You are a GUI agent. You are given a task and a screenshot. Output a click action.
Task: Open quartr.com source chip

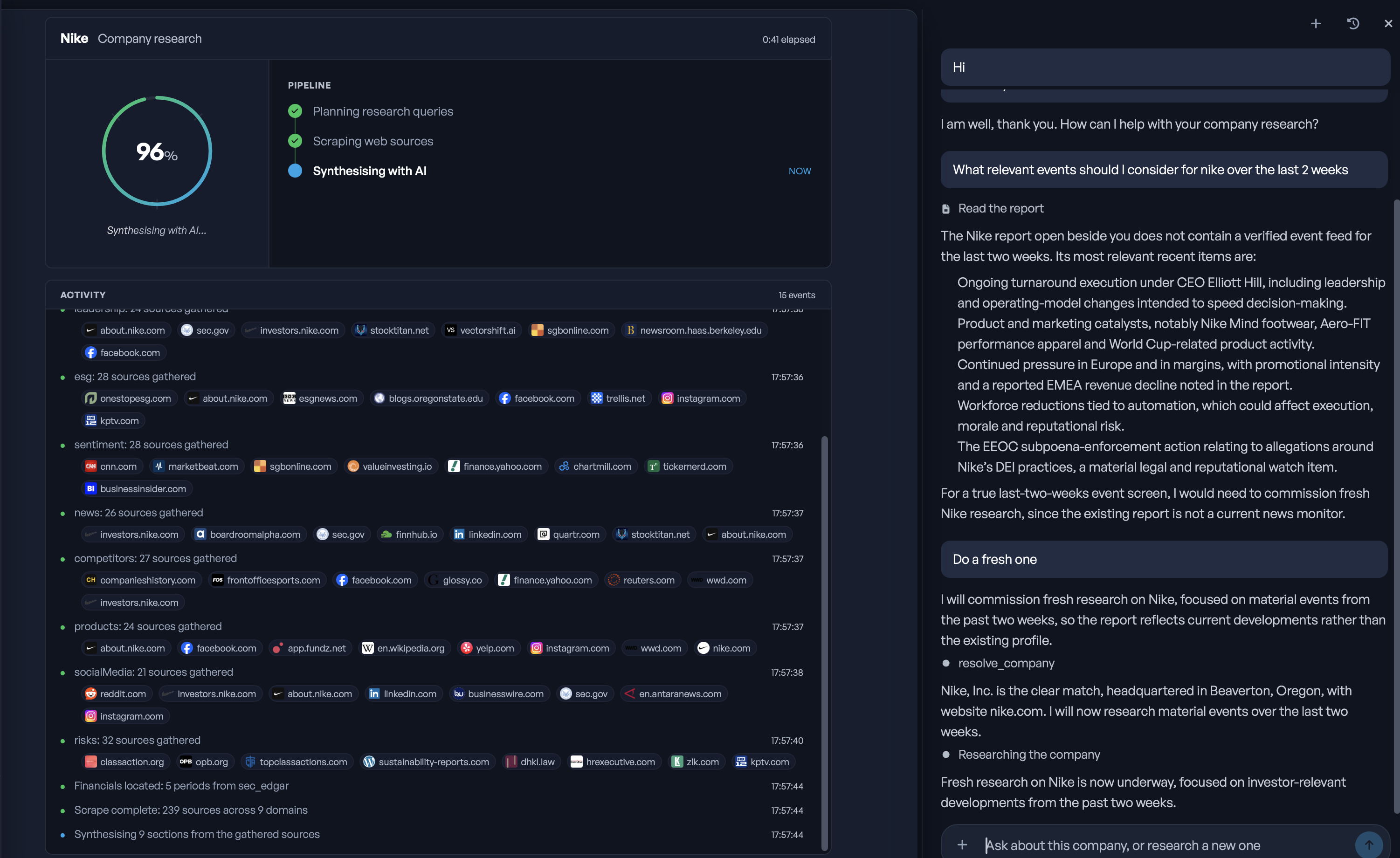pos(569,535)
